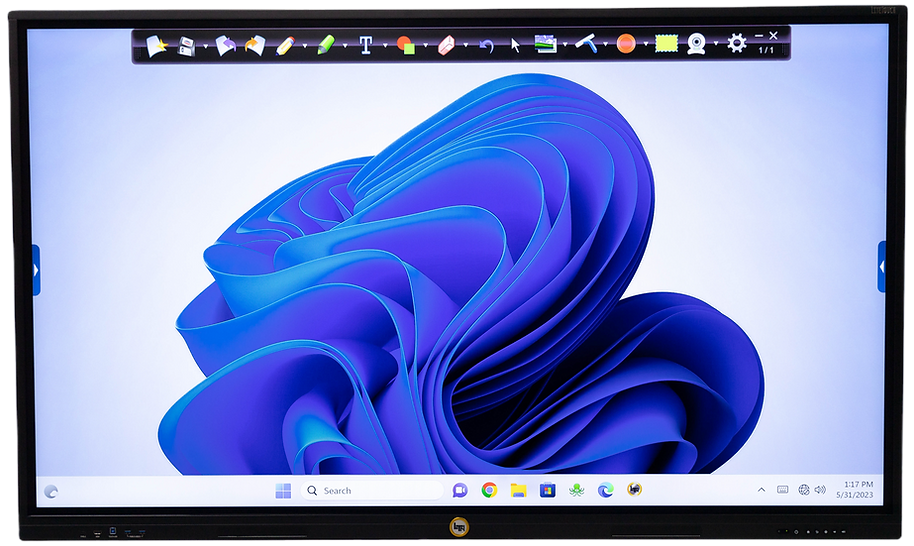Click the orange record circle icon
This screenshot has width=914, height=546.
(625, 44)
